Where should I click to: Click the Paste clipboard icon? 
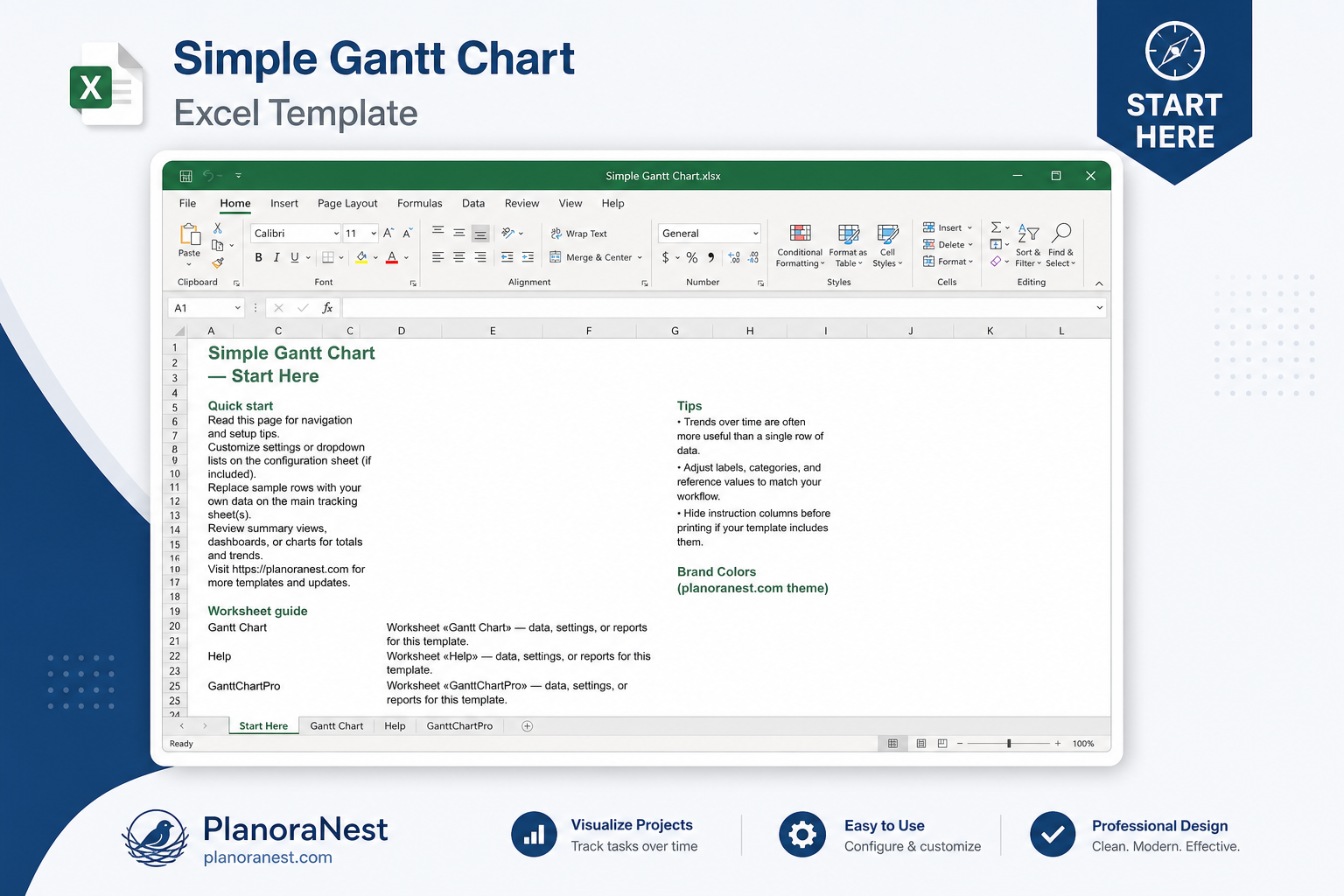[190, 234]
